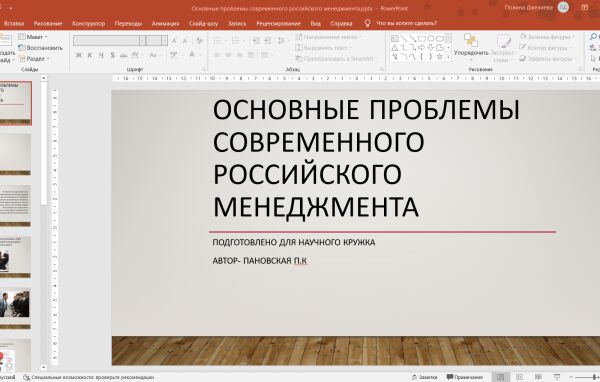Open the character spacing (AV) dropdown
This screenshot has width=600, height=382.
click(x=136, y=55)
